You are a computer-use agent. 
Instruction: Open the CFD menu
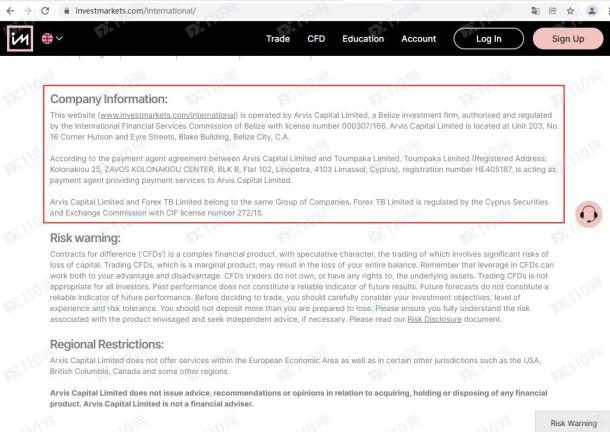(x=316, y=39)
